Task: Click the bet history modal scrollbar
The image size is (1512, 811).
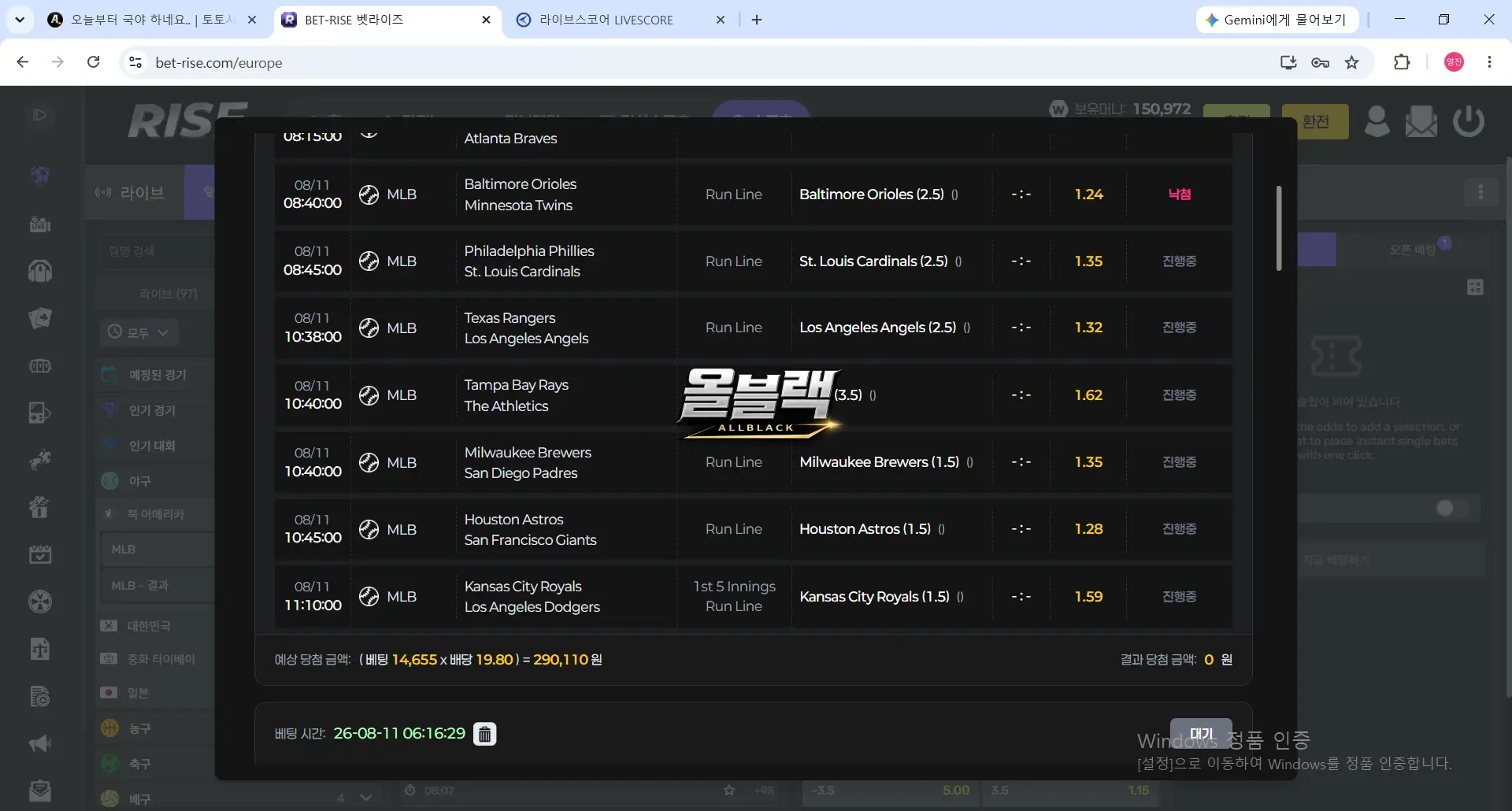Action: (x=1279, y=228)
